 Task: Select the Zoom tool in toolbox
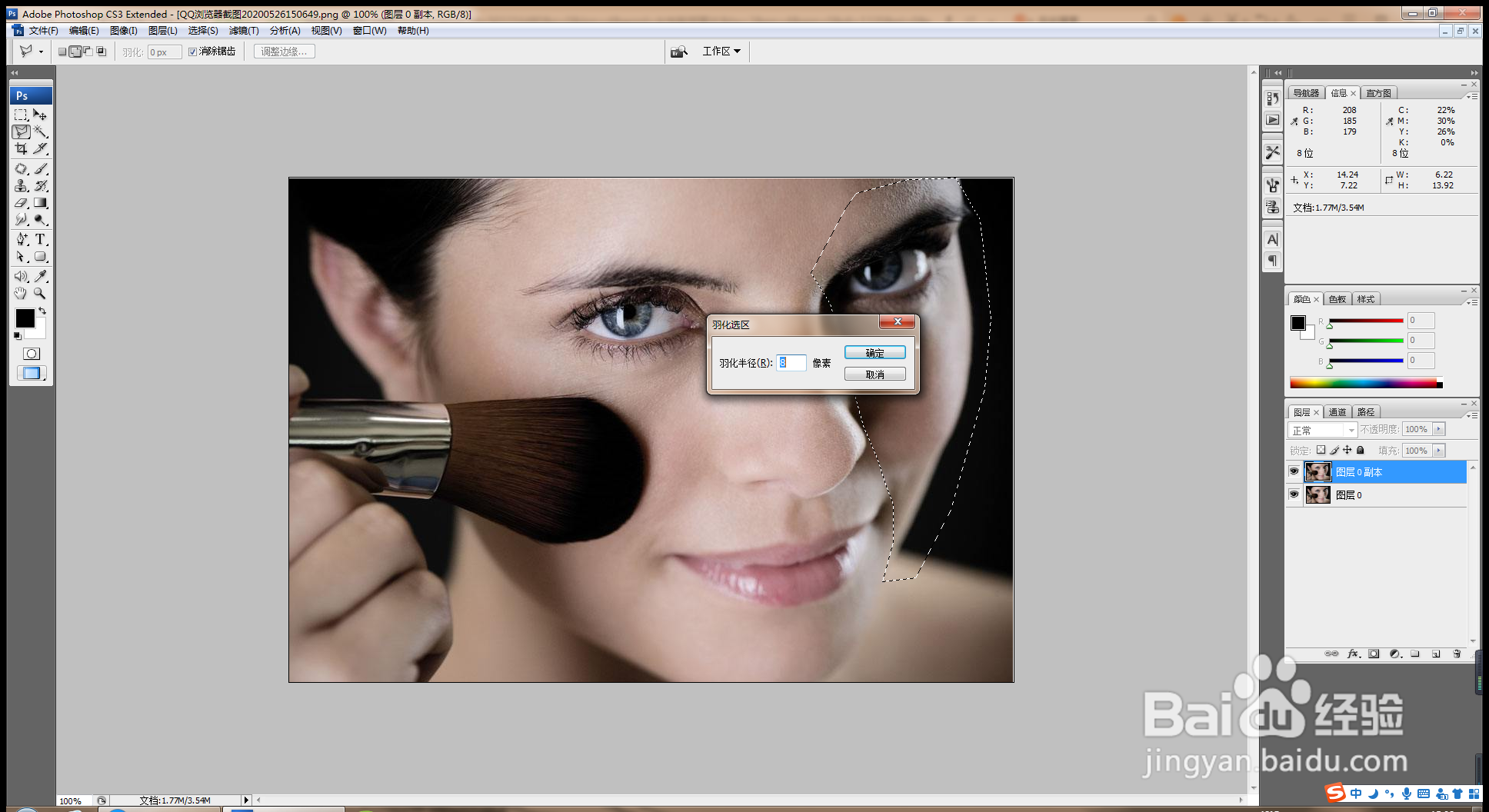click(x=41, y=293)
